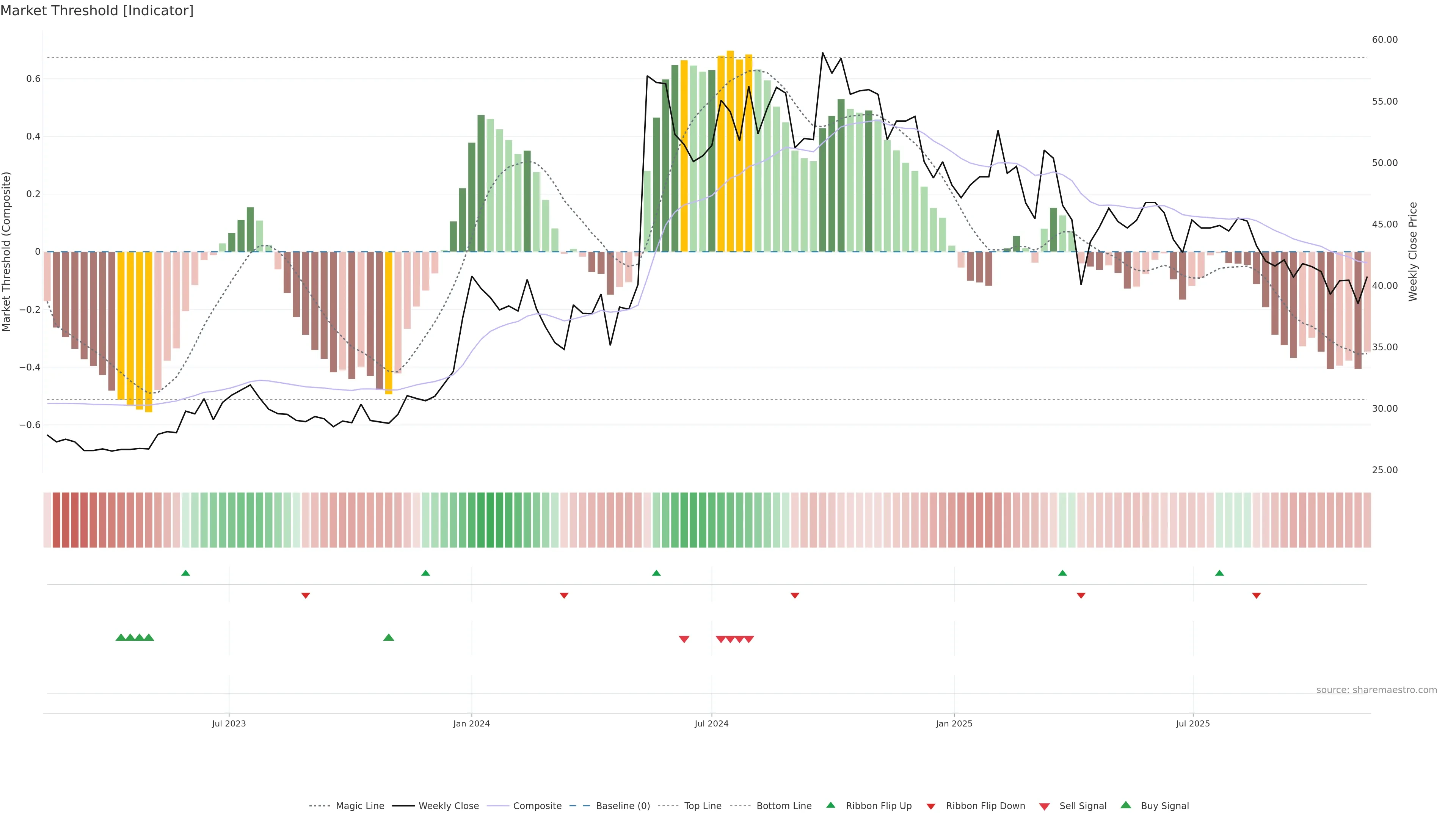Click the Jul 2024 x-axis label
This screenshot has width=1456, height=819.
tap(711, 723)
